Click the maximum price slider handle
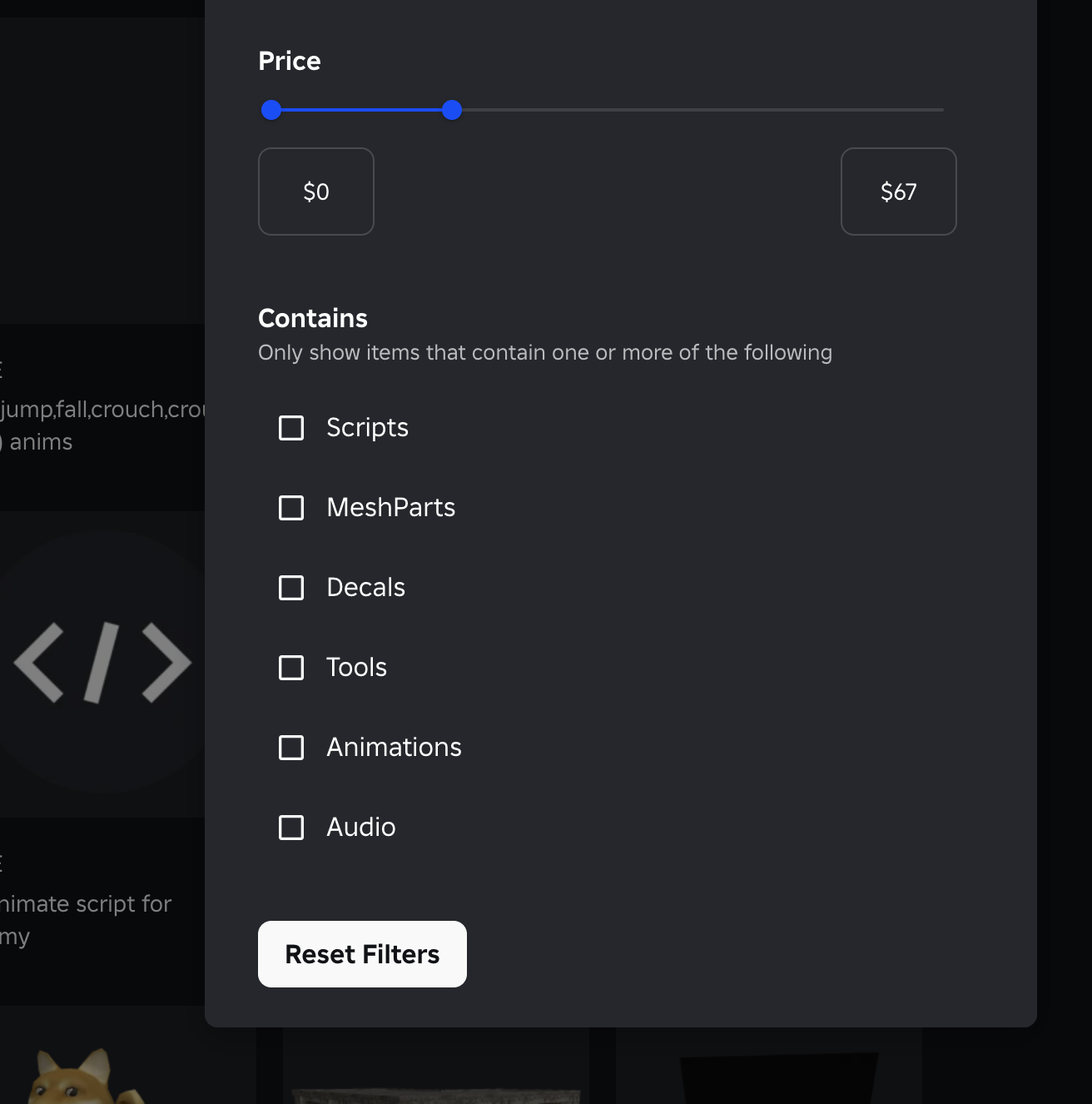 pos(452,110)
